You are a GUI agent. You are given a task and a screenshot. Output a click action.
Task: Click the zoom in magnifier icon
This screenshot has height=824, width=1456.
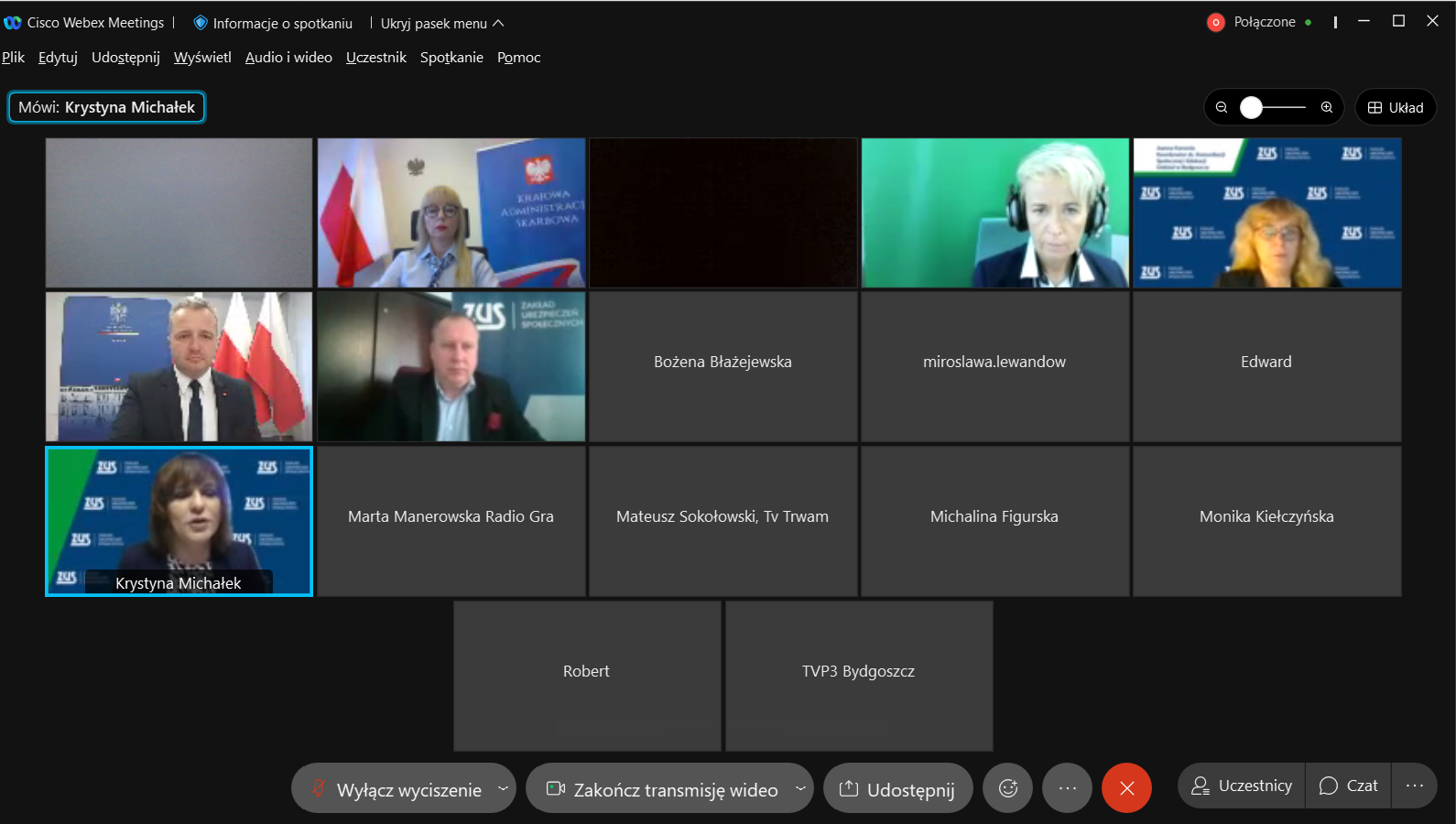pyautogui.click(x=1326, y=108)
